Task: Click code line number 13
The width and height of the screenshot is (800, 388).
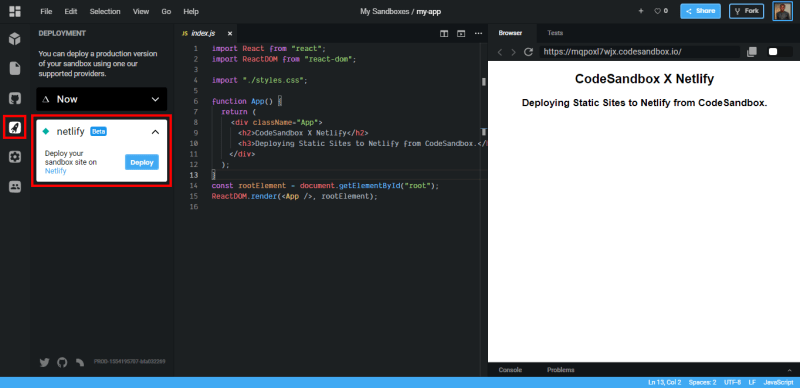Action: tap(194, 175)
